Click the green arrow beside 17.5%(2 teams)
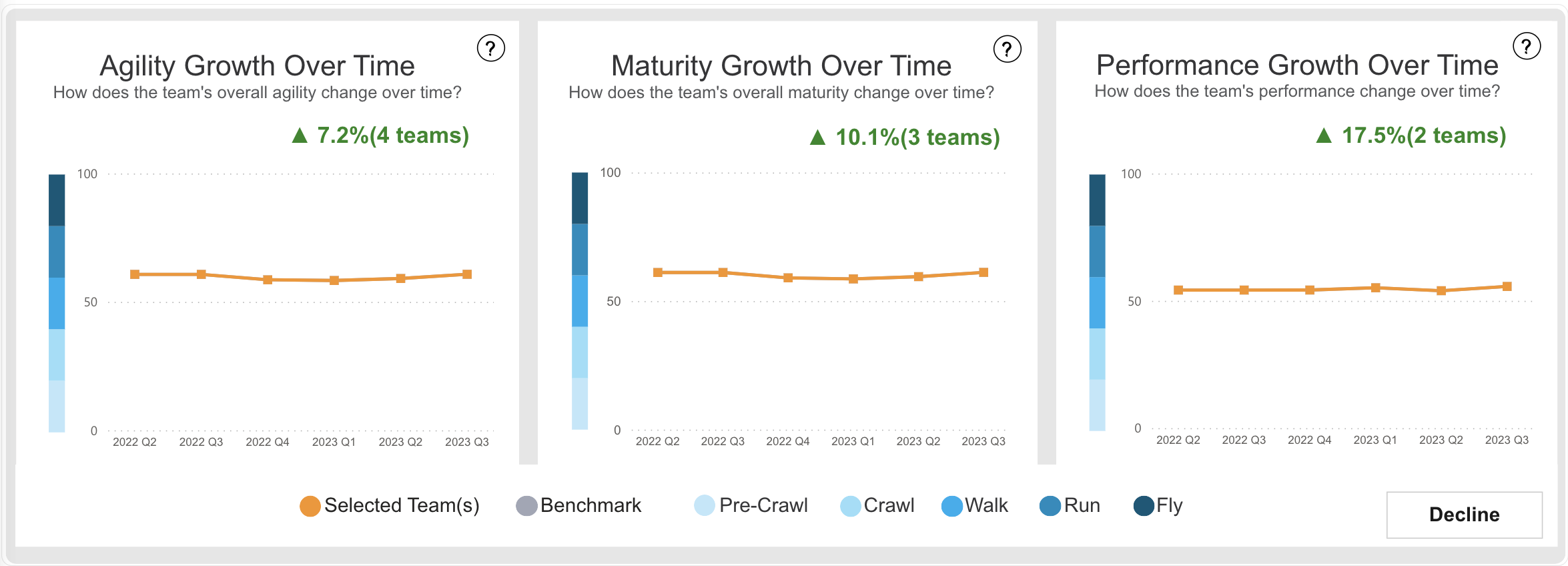The image size is (1568, 566). (1324, 136)
